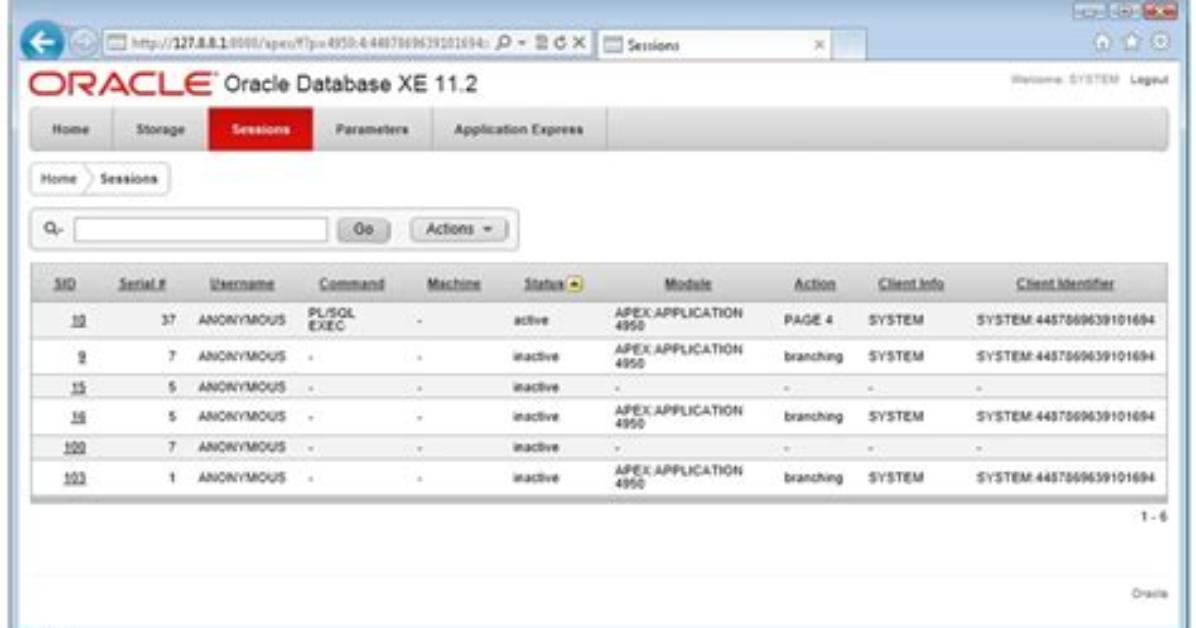This screenshot has width=1196, height=628.
Task: Open the Home tab
Action: pyautogui.click(x=71, y=130)
